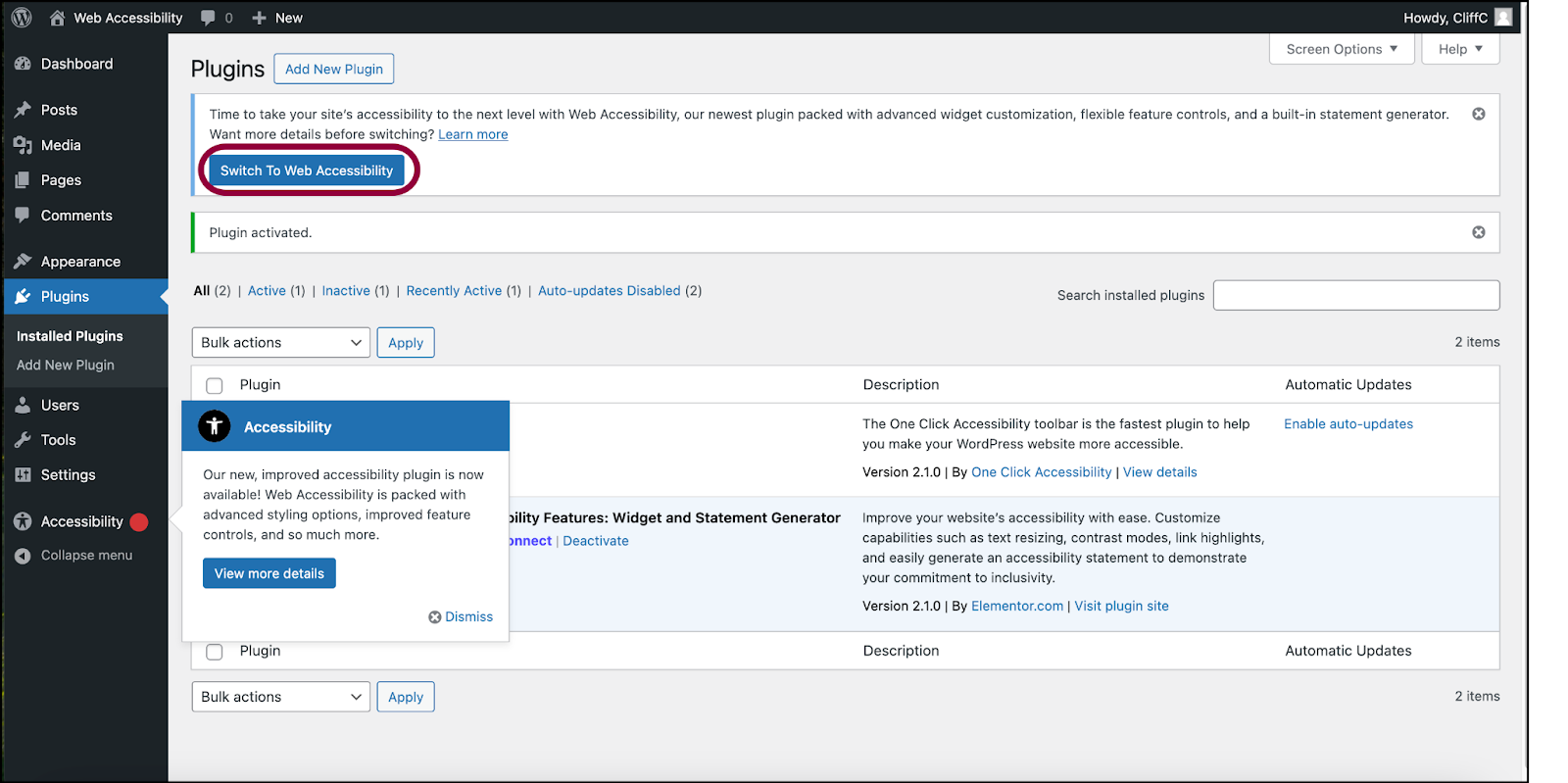
Task: Click the red notification dot beside Accessibility
Action: 139,522
